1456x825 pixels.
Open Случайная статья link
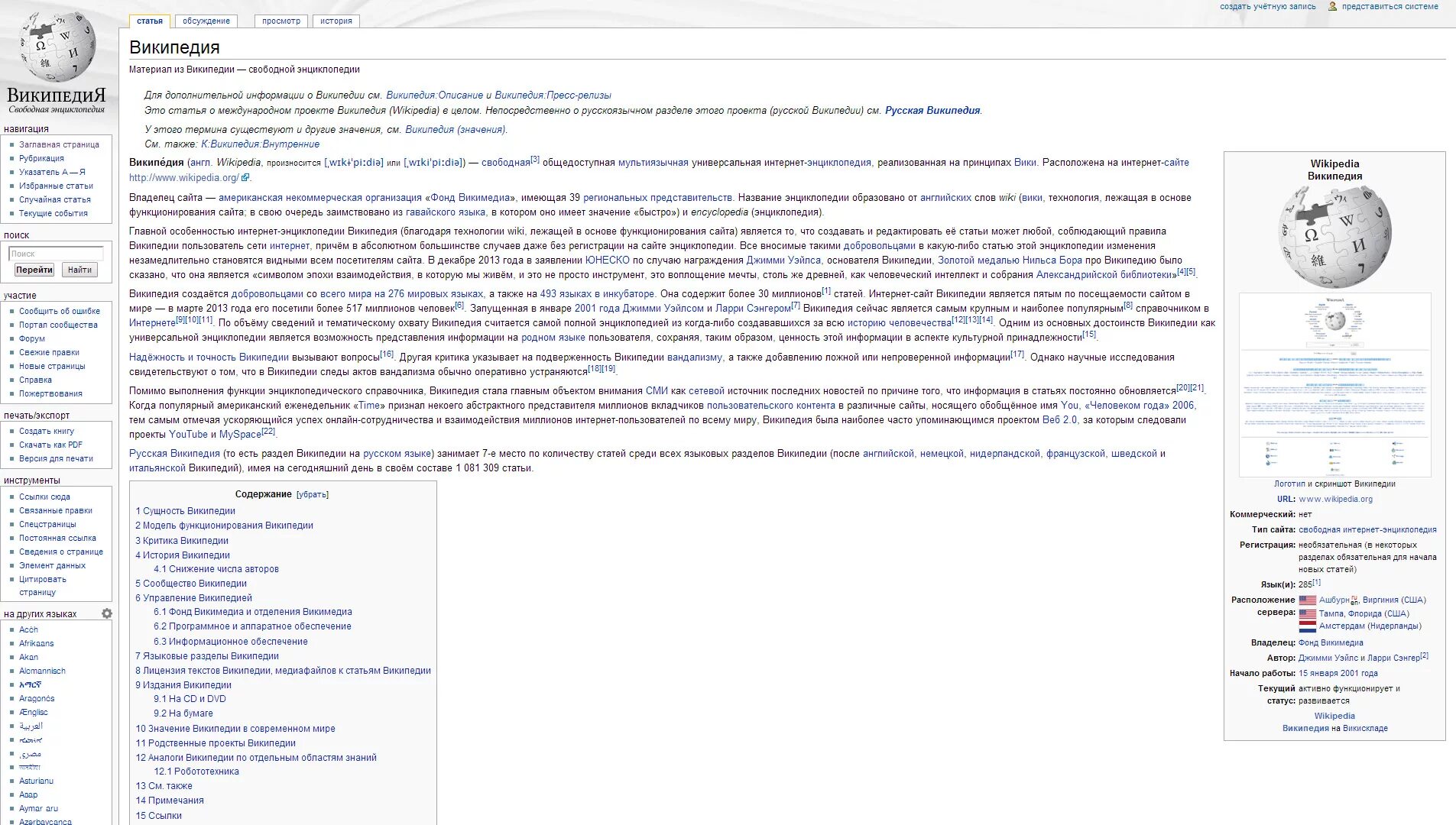click(55, 200)
